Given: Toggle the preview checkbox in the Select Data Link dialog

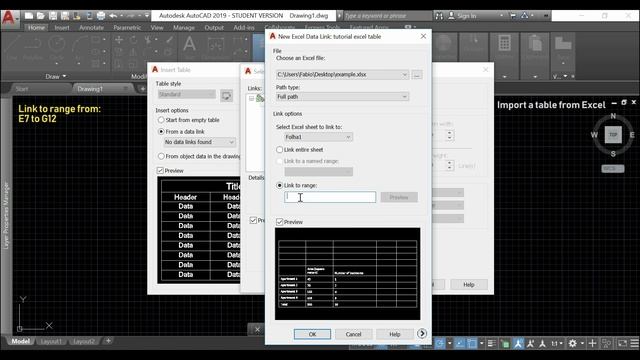Looking at the screenshot, I should [x=253, y=220].
